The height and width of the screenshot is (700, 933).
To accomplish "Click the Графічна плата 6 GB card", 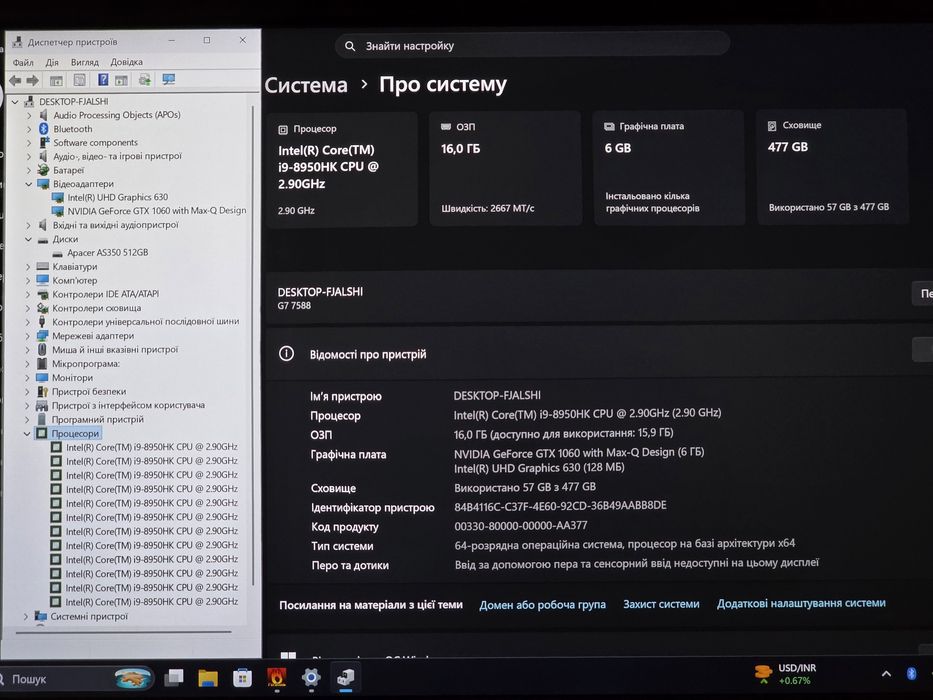I will pos(668,168).
